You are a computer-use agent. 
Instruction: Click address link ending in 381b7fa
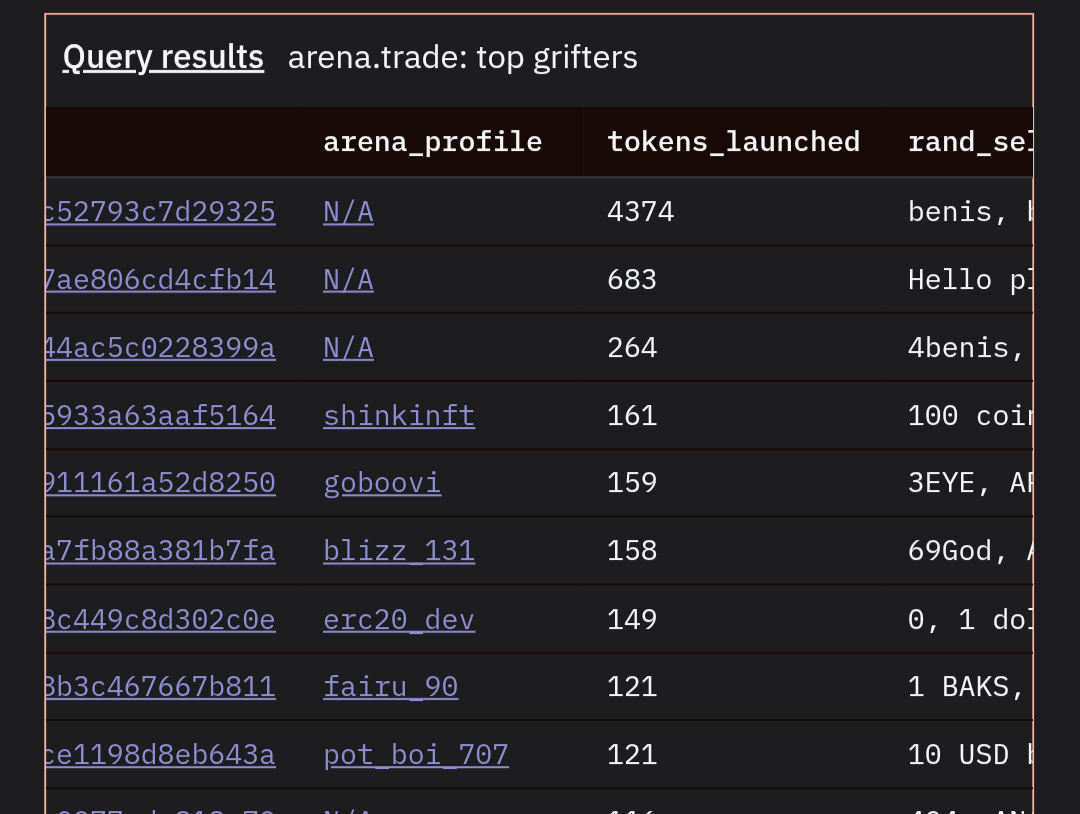(161, 551)
